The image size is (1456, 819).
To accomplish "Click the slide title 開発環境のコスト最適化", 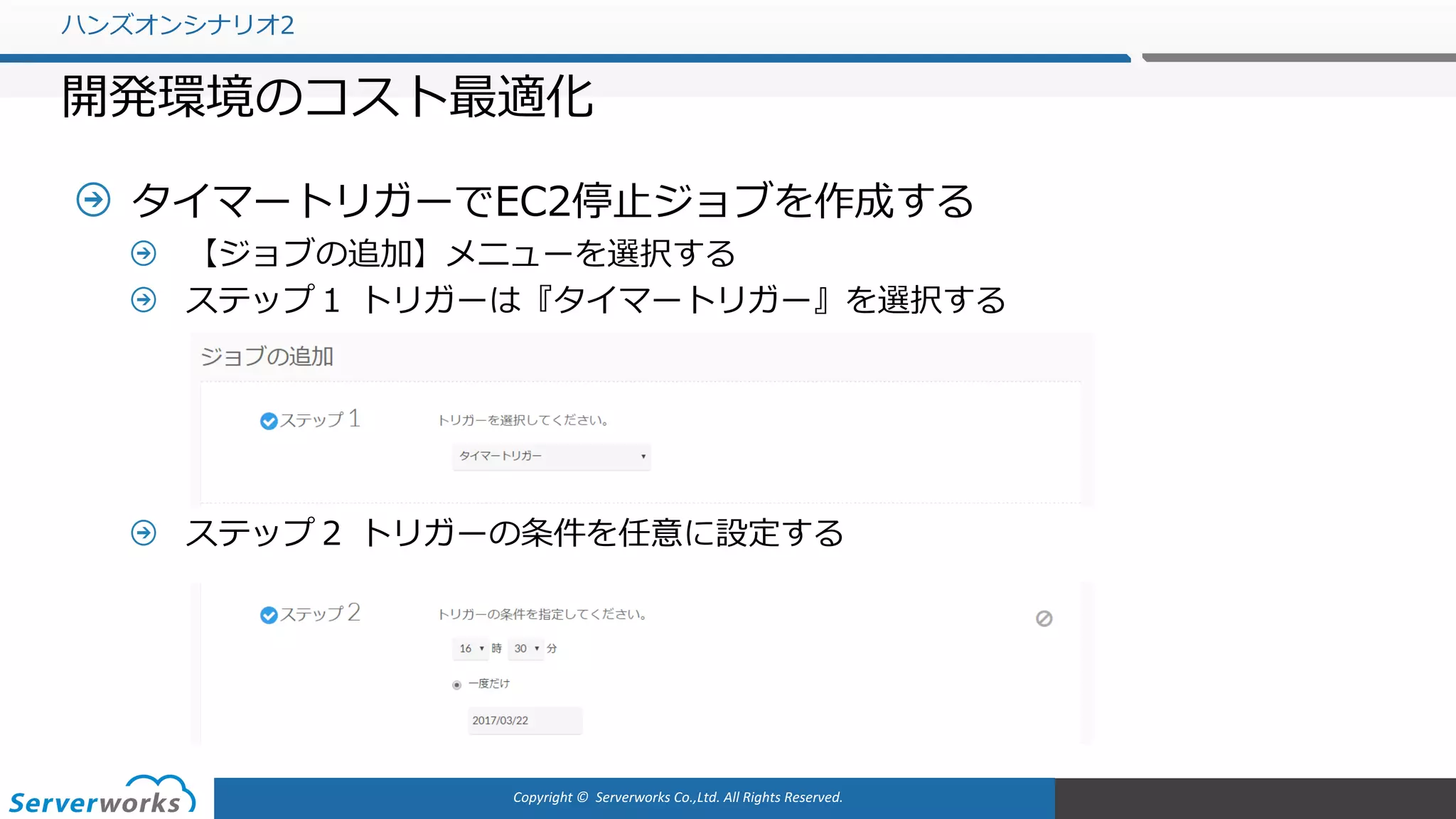I will [x=328, y=97].
